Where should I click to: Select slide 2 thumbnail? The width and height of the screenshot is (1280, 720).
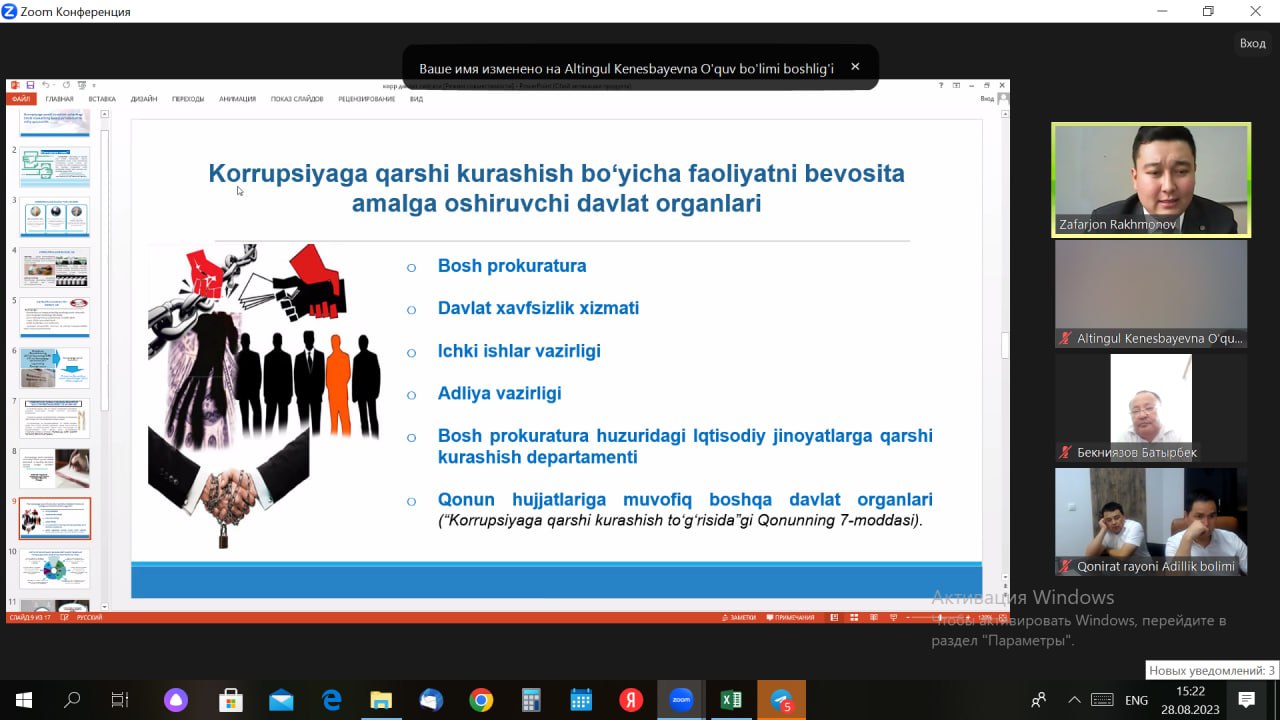click(55, 167)
